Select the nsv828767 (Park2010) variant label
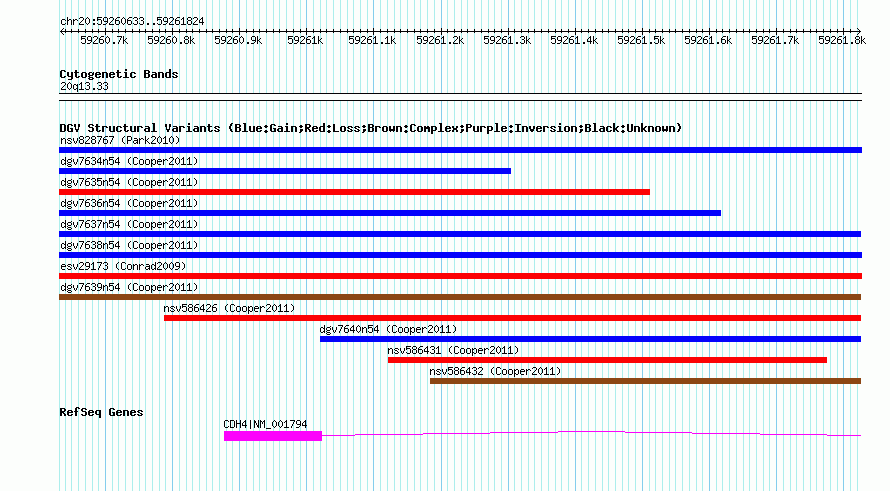Image resolution: width=890 pixels, height=491 pixels. coord(120,140)
